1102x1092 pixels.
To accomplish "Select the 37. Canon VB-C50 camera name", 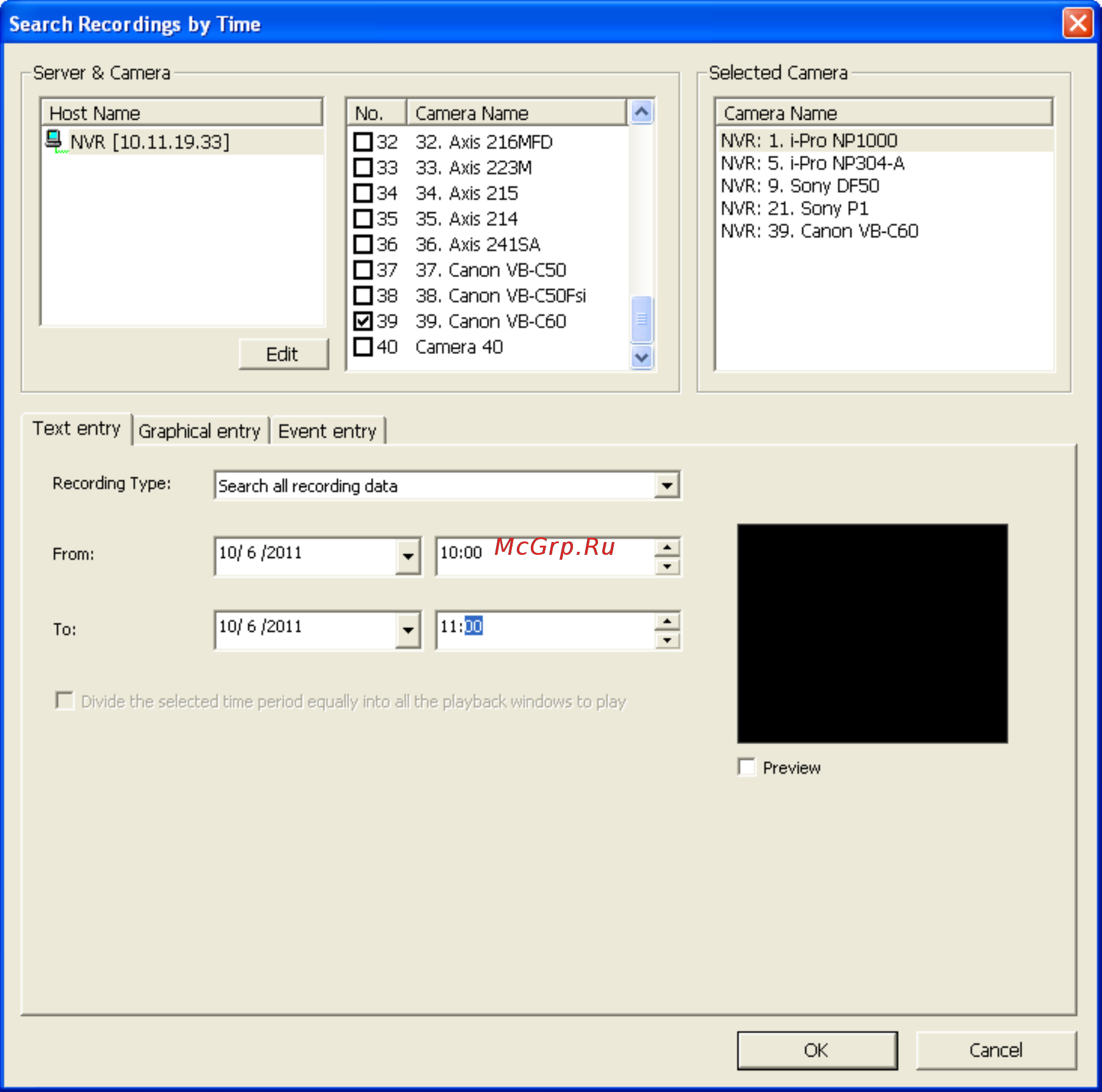I will pyautogui.click(x=491, y=270).
